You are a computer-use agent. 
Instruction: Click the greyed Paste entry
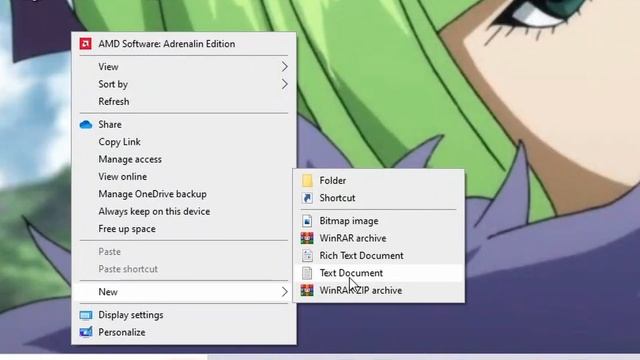click(184, 252)
